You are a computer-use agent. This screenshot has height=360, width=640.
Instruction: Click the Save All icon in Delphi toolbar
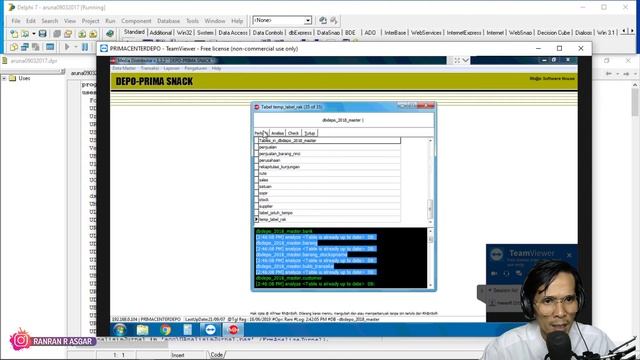click(x=57, y=34)
